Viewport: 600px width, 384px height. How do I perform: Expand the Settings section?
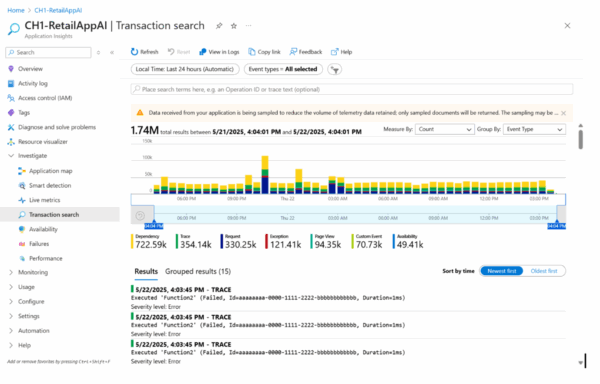[11, 316]
